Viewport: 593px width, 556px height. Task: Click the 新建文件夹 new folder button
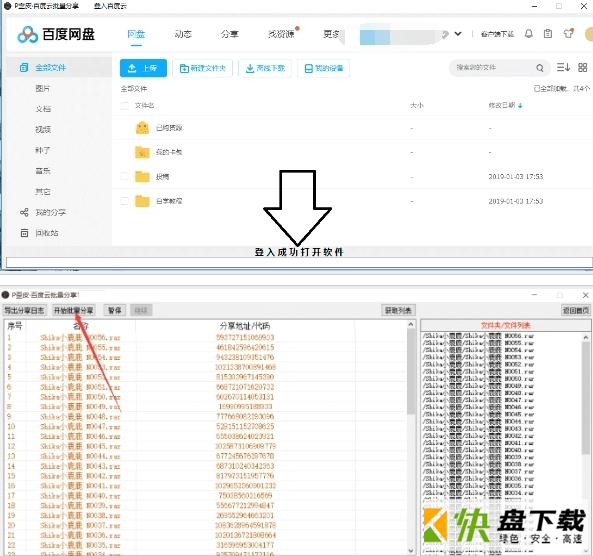coord(202,68)
